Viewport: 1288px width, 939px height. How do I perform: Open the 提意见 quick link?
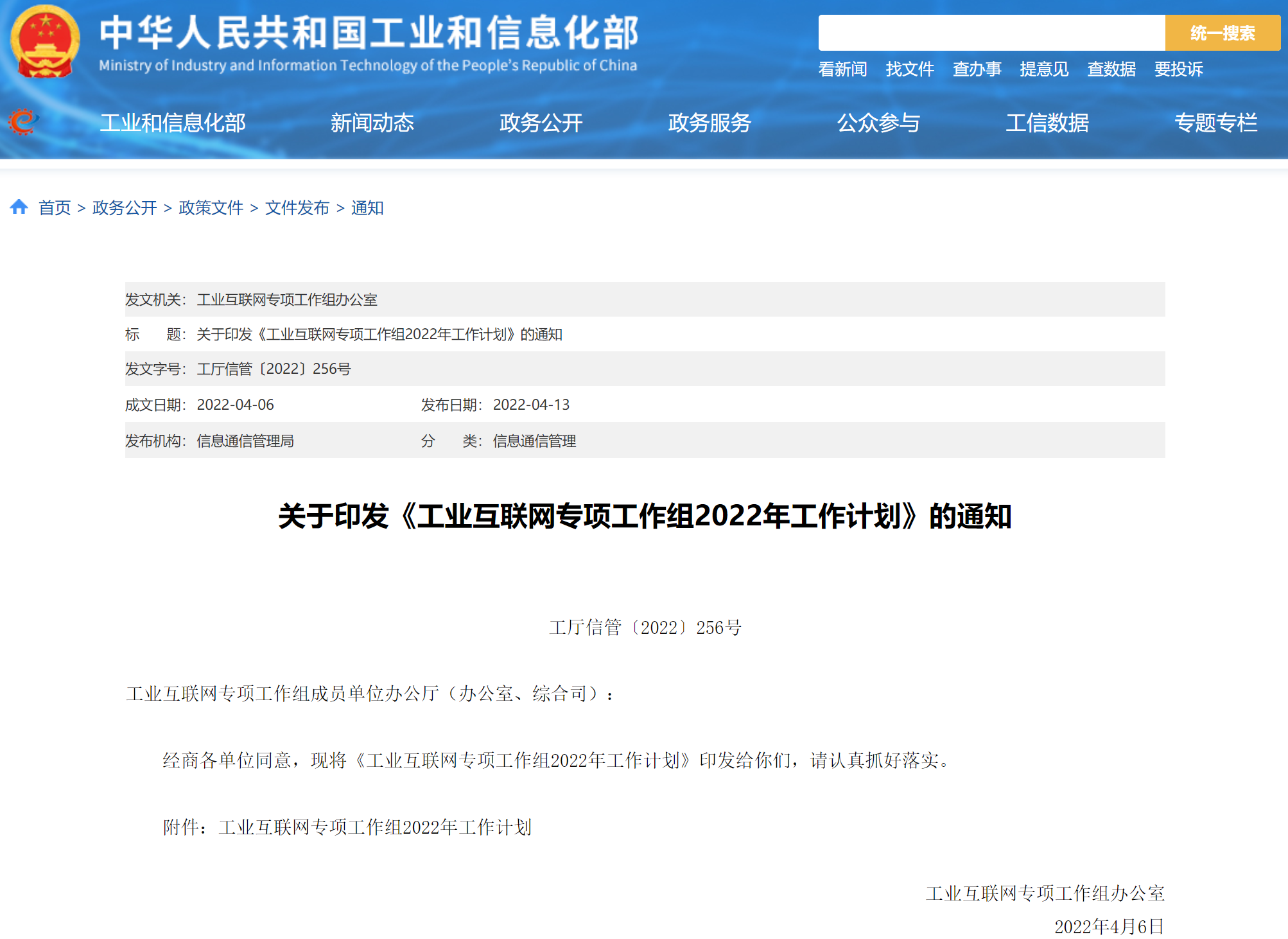point(1044,69)
